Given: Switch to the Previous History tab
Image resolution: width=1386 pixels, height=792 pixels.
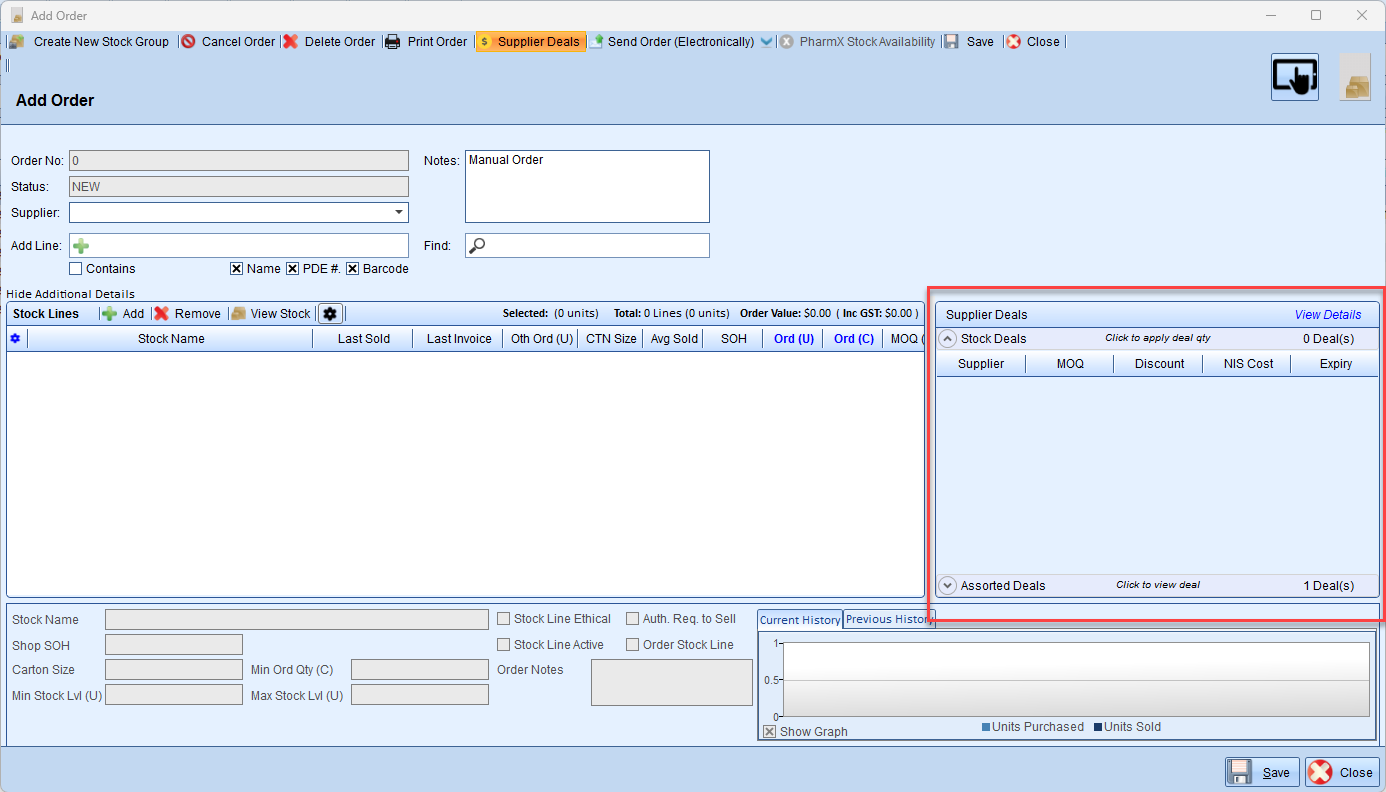Looking at the screenshot, I should coord(888,620).
